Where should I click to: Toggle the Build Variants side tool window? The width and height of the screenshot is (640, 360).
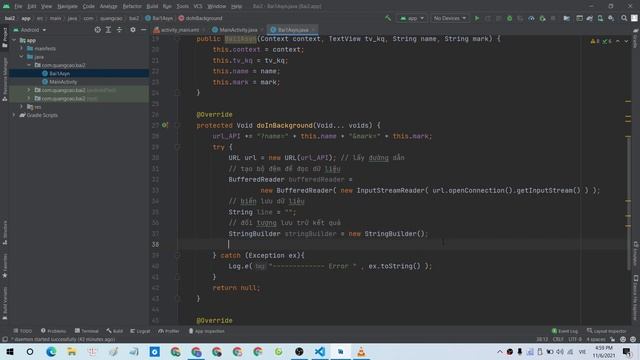click(5, 303)
